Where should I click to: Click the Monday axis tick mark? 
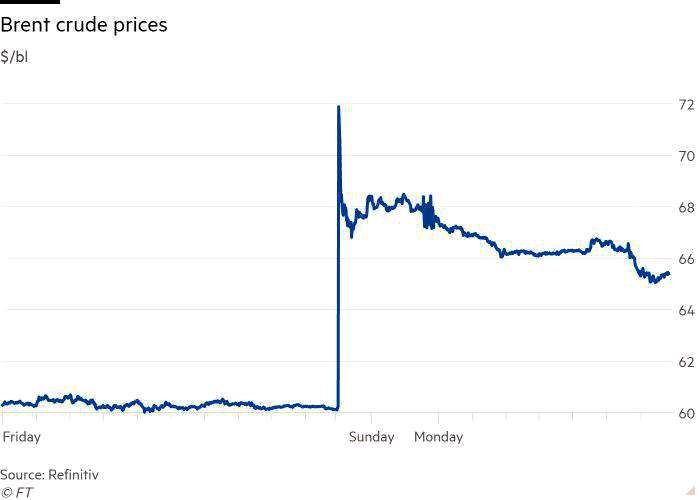click(x=438, y=418)
